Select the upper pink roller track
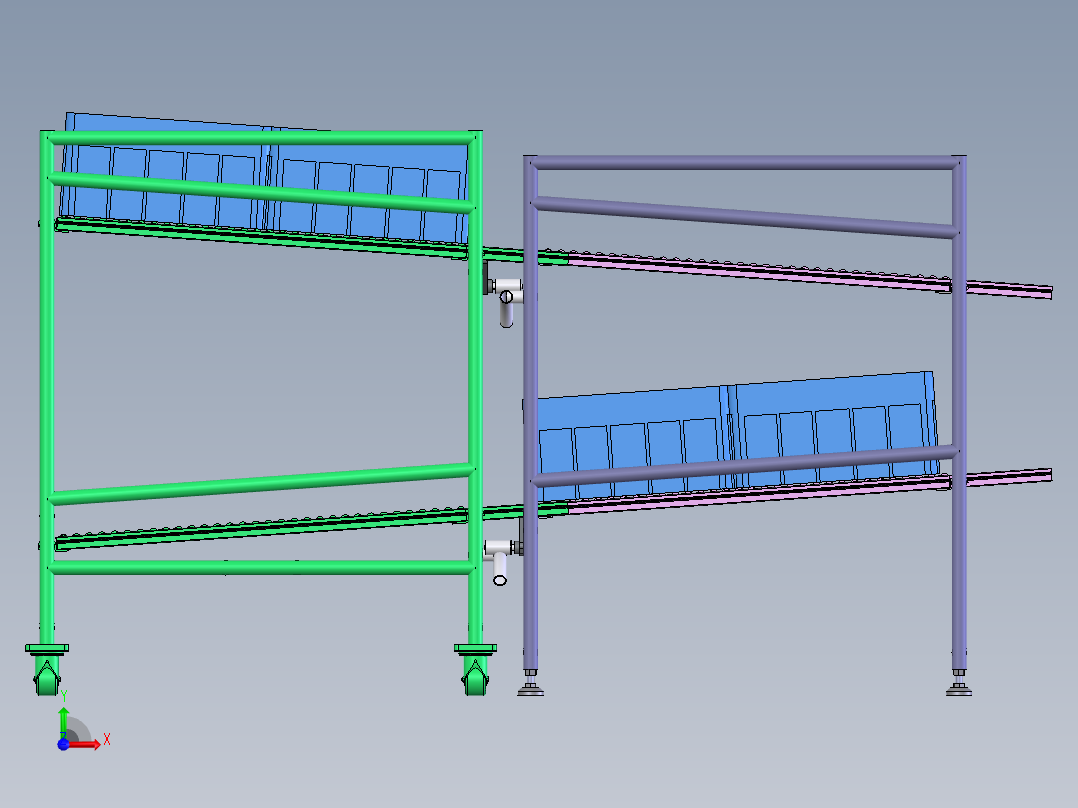The image size is (1078, 808). point(810,276)
